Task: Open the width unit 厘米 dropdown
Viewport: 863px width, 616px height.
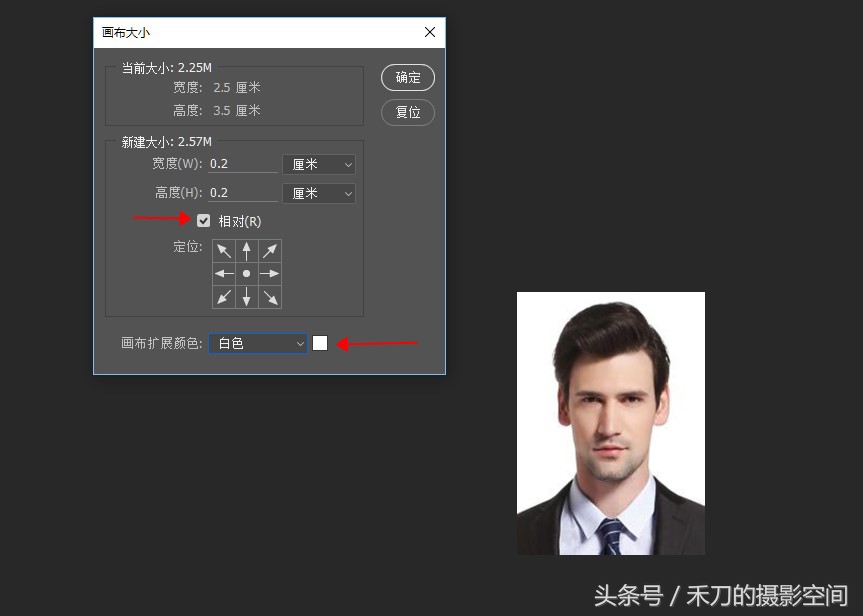Action: [318, 164]
